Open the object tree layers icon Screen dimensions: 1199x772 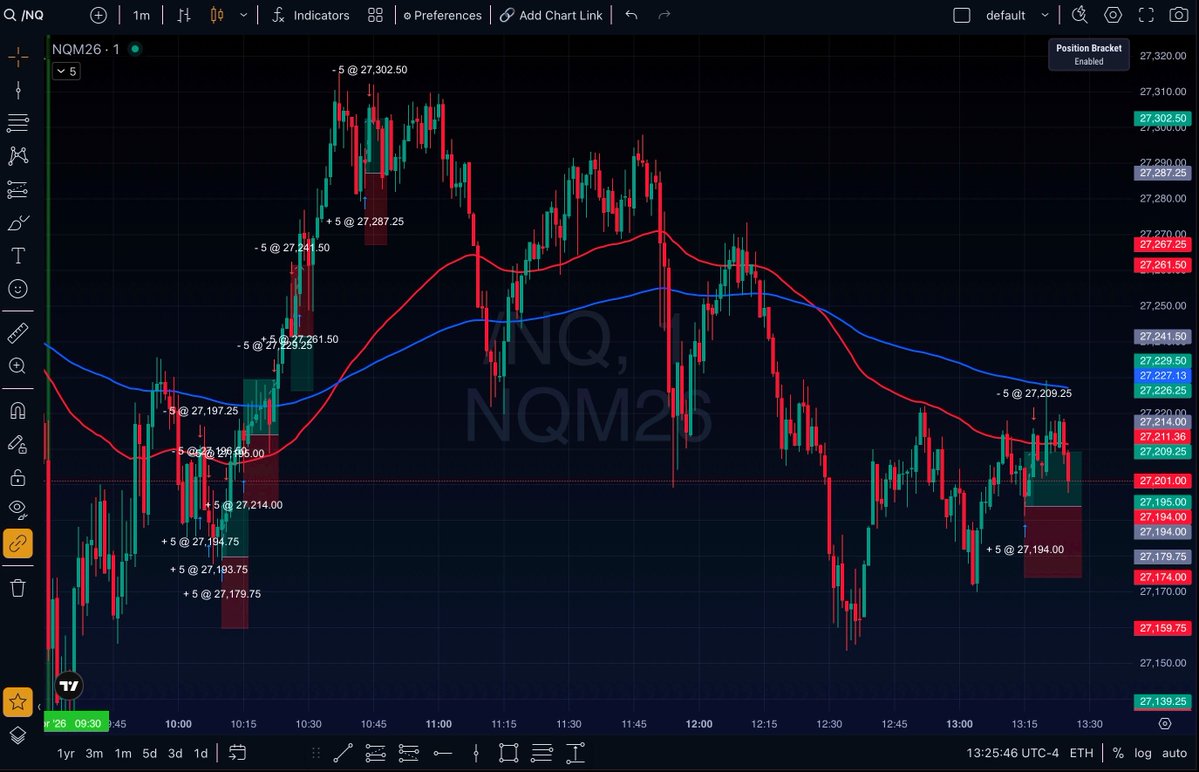(x=18, y=735)
